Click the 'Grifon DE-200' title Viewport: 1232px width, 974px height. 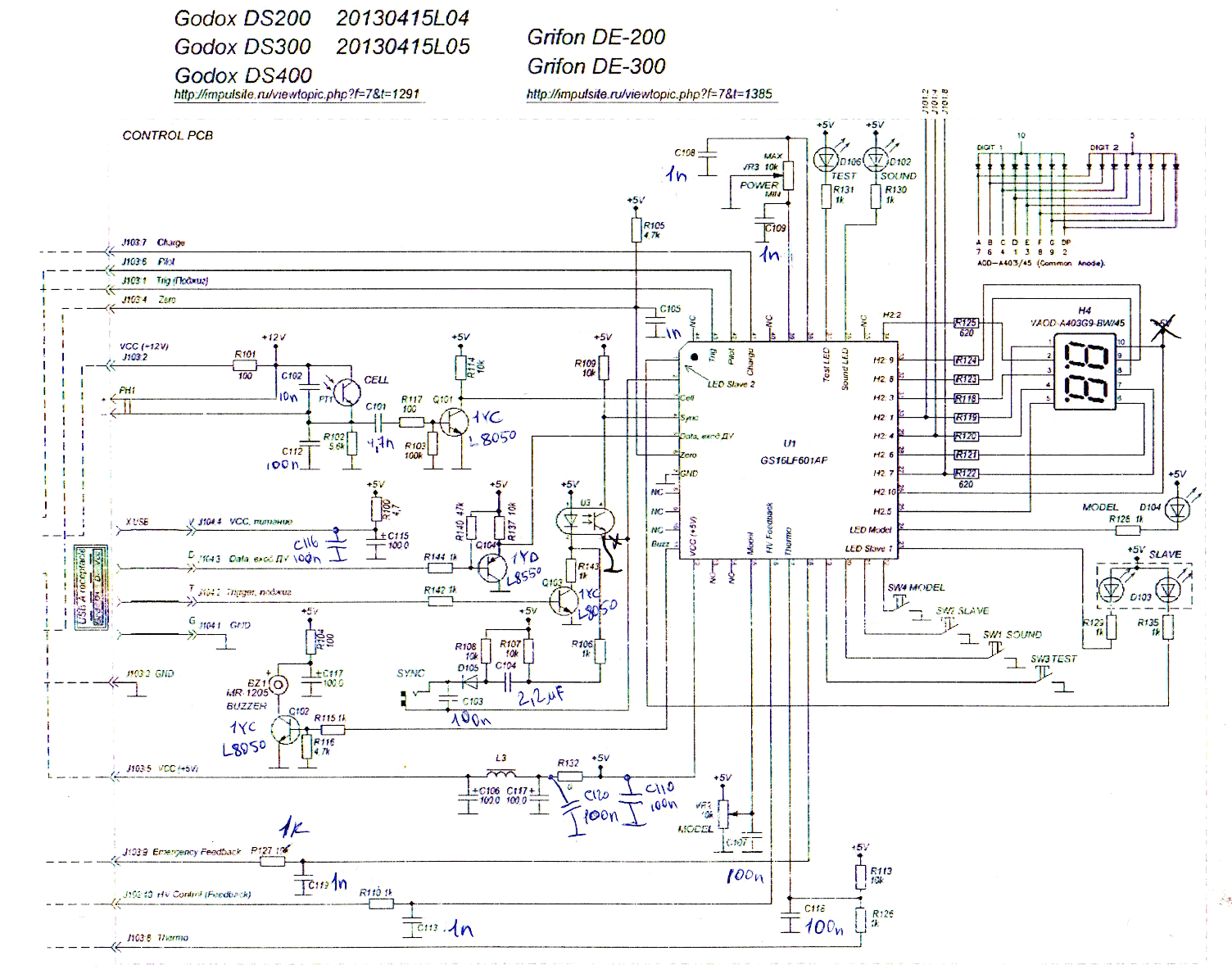click(596, 37)
